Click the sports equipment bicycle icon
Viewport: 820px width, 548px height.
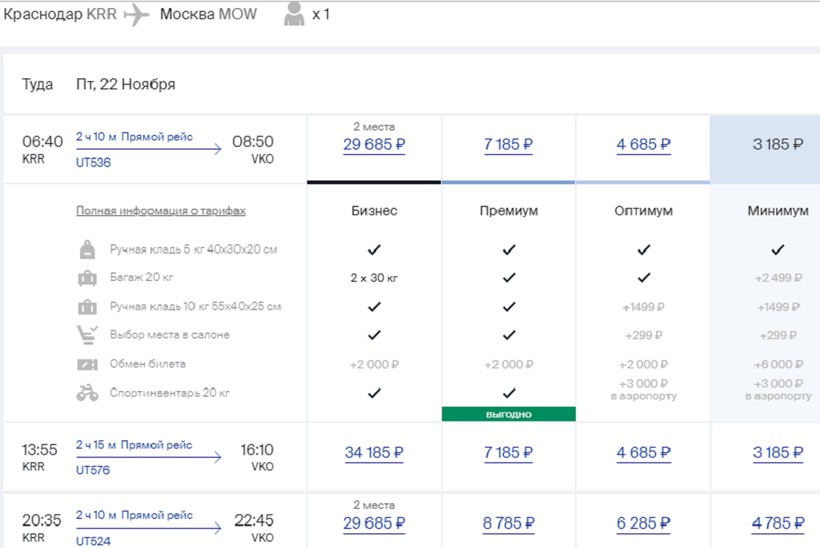[x=88, y=393]
